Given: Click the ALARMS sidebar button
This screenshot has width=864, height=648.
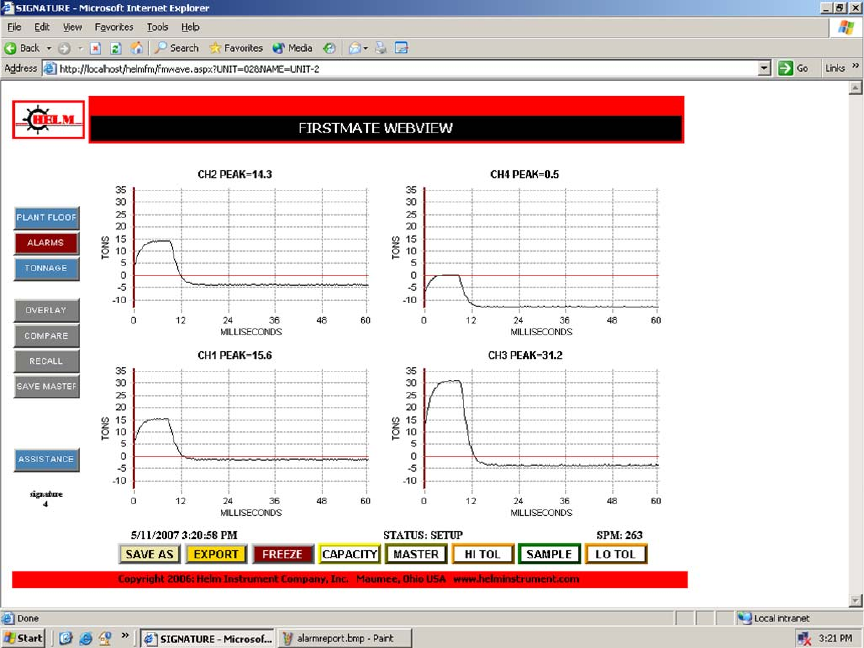Looking at the screenshot, I should point(46,243).
